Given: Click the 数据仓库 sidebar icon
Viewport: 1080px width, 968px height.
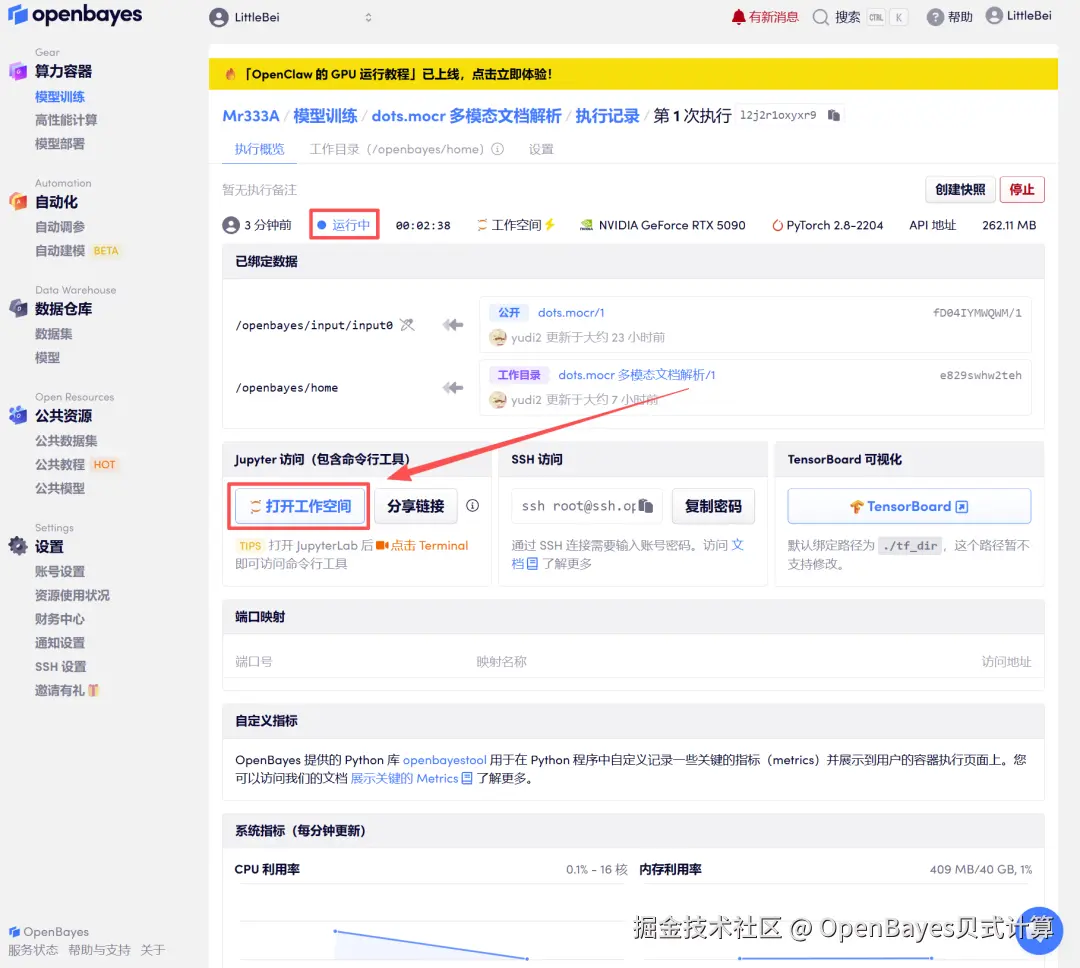Looking at the screenshot, I should coord(18,308).
